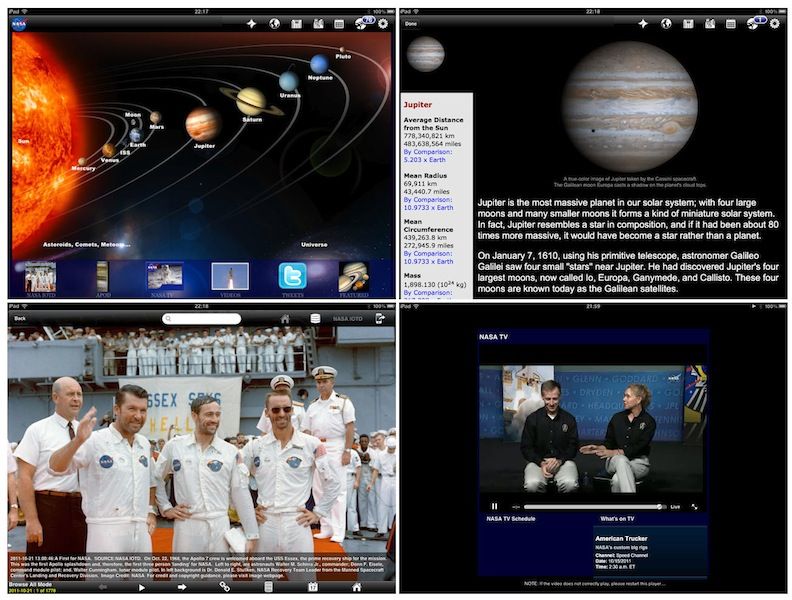792x600 pixels.
Task: Select Mercury on the solar system map
Action: pos(82,162)
